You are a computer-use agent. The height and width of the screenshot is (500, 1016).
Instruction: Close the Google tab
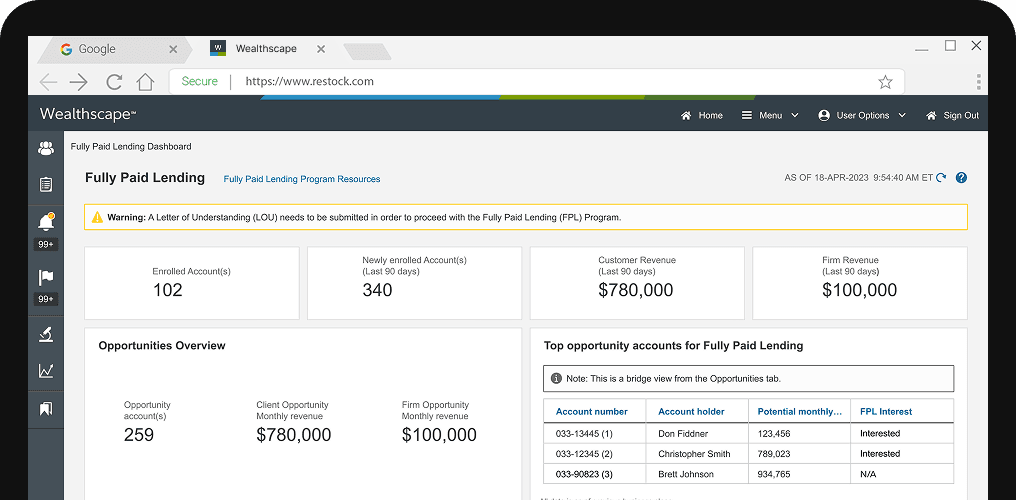pyautogui.click(x=173, y=49)
